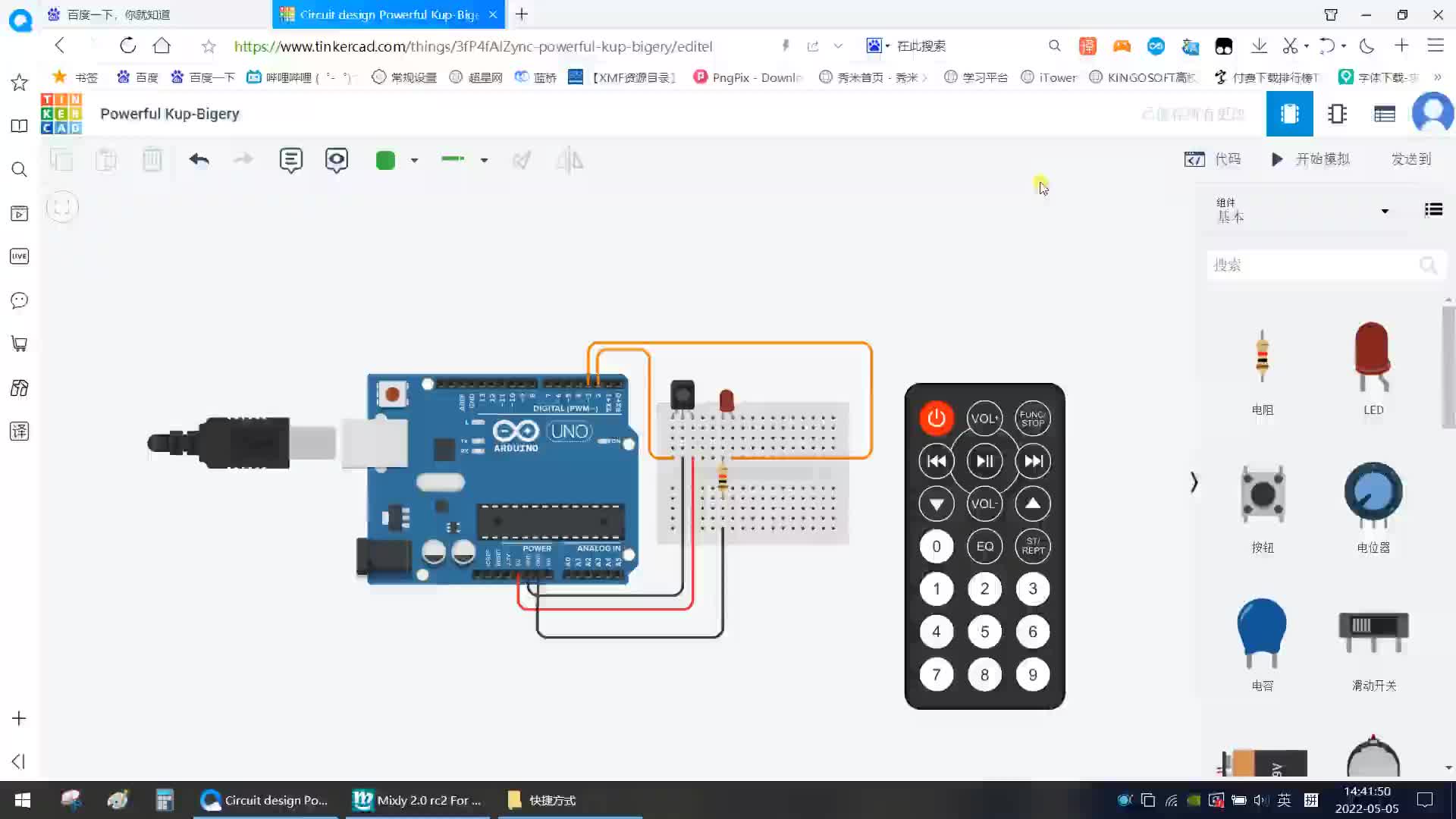Image resolution: width=1456 pixels, height=819 pixels.
Task: Switch to schematic view icon
Action: [x=1338, y=114]
